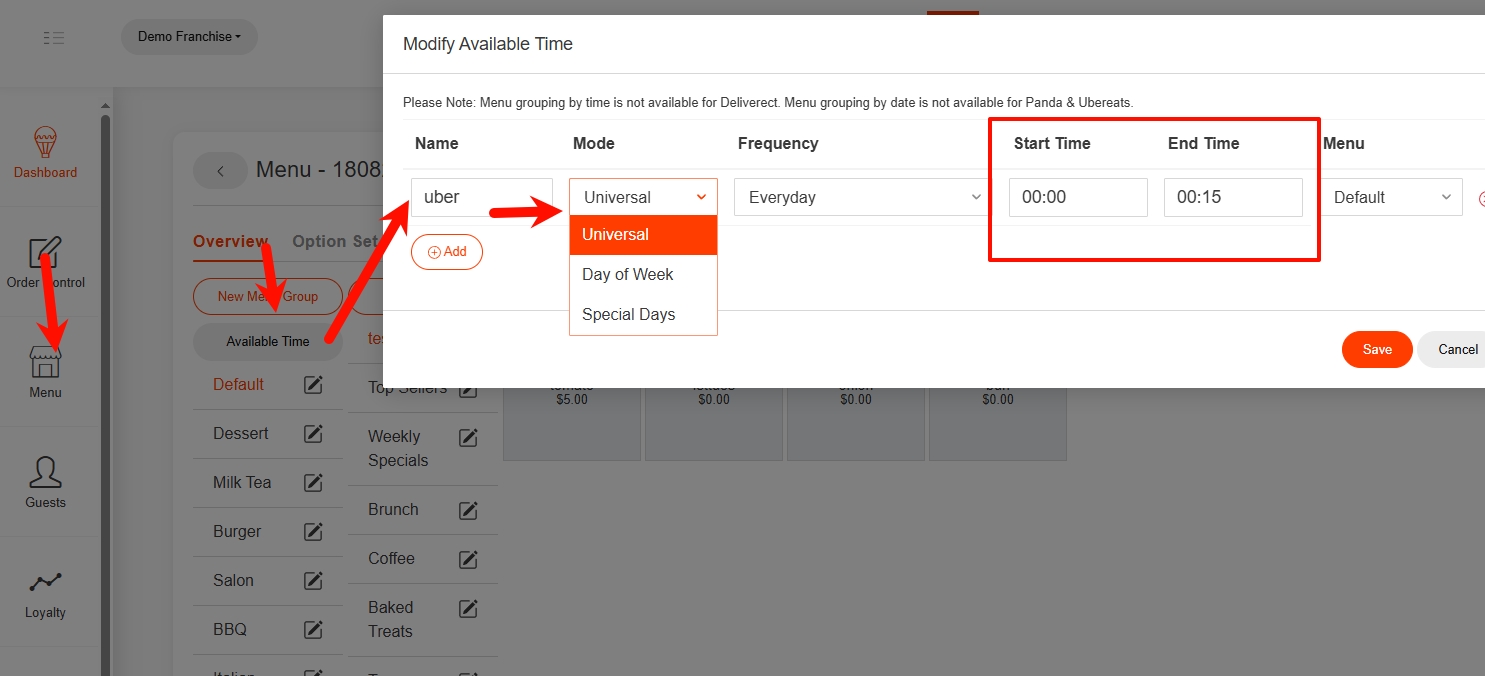The height and width of the screenshot is (676, 1485).
Task: Click the edit icon beside Brunch
Action: click(x=468, y=510)
